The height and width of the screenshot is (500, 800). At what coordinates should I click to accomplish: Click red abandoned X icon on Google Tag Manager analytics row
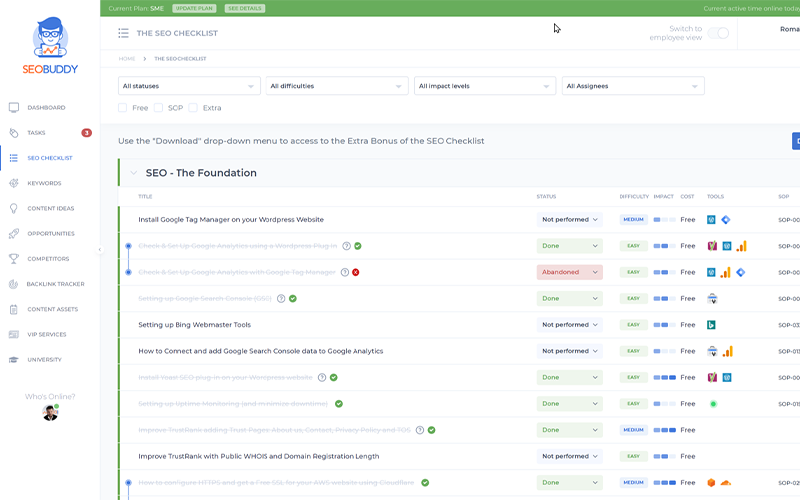tap(356, 272)
